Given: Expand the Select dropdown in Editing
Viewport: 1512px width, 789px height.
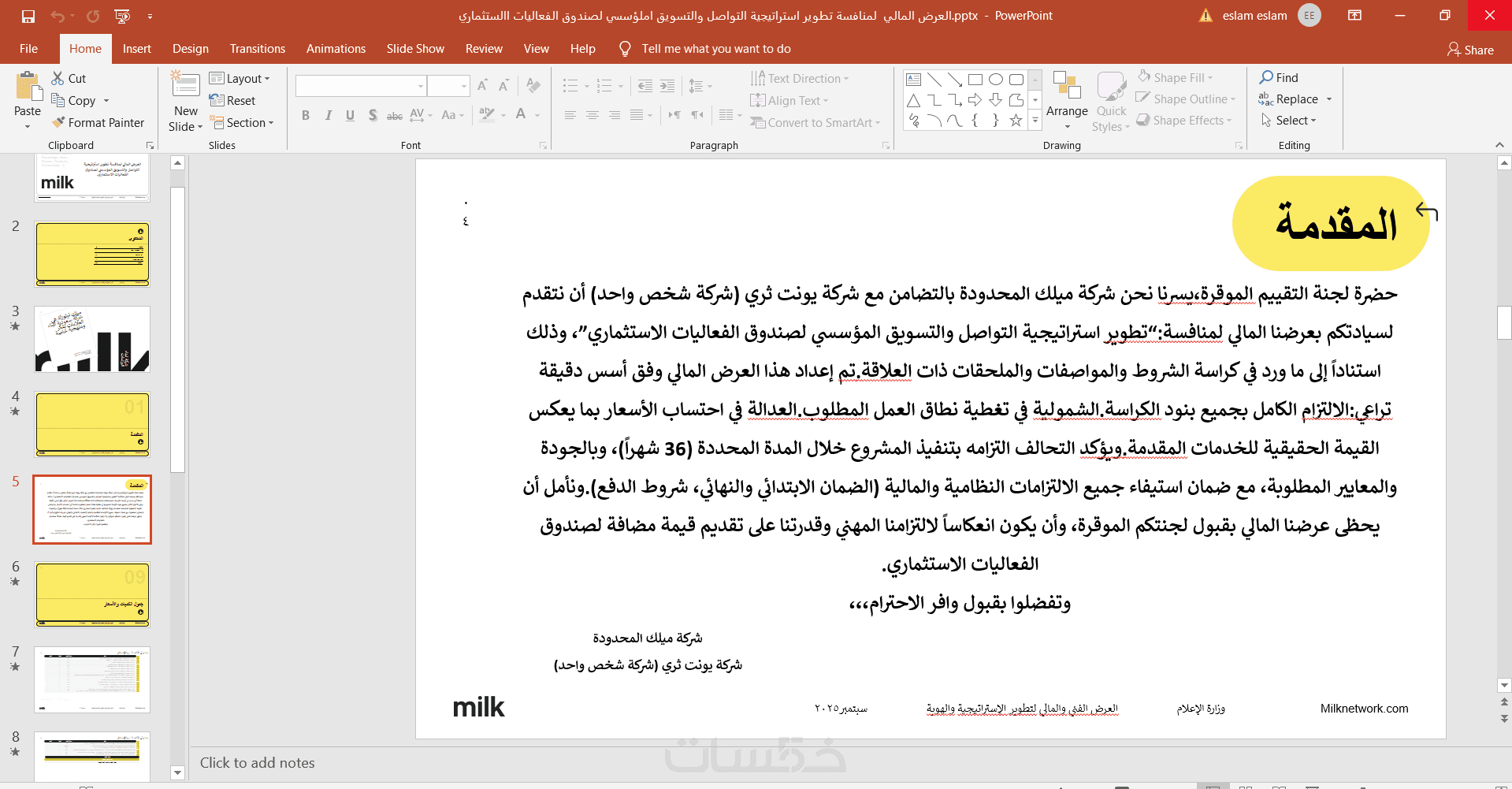Looking at the screenshot, I should [1288, 120].
